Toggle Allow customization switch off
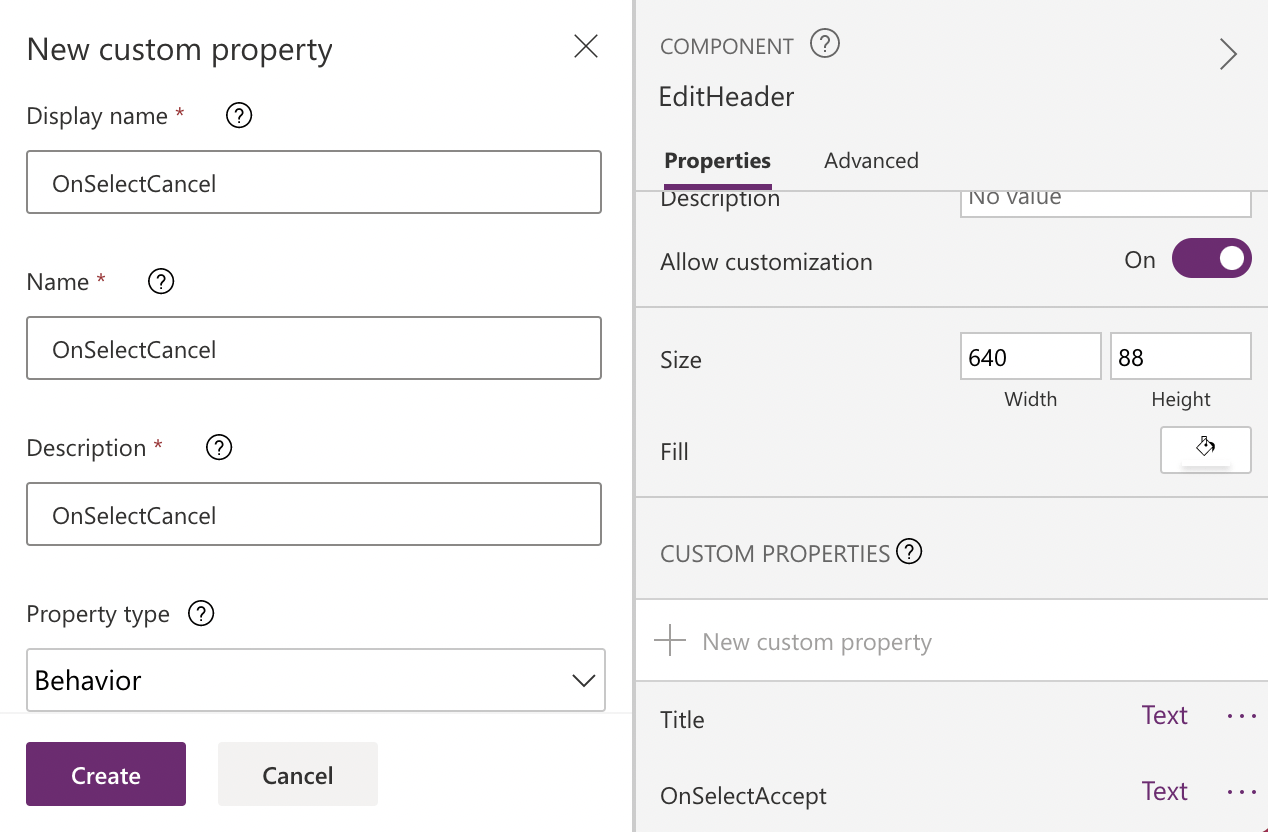 (1211, 259)
